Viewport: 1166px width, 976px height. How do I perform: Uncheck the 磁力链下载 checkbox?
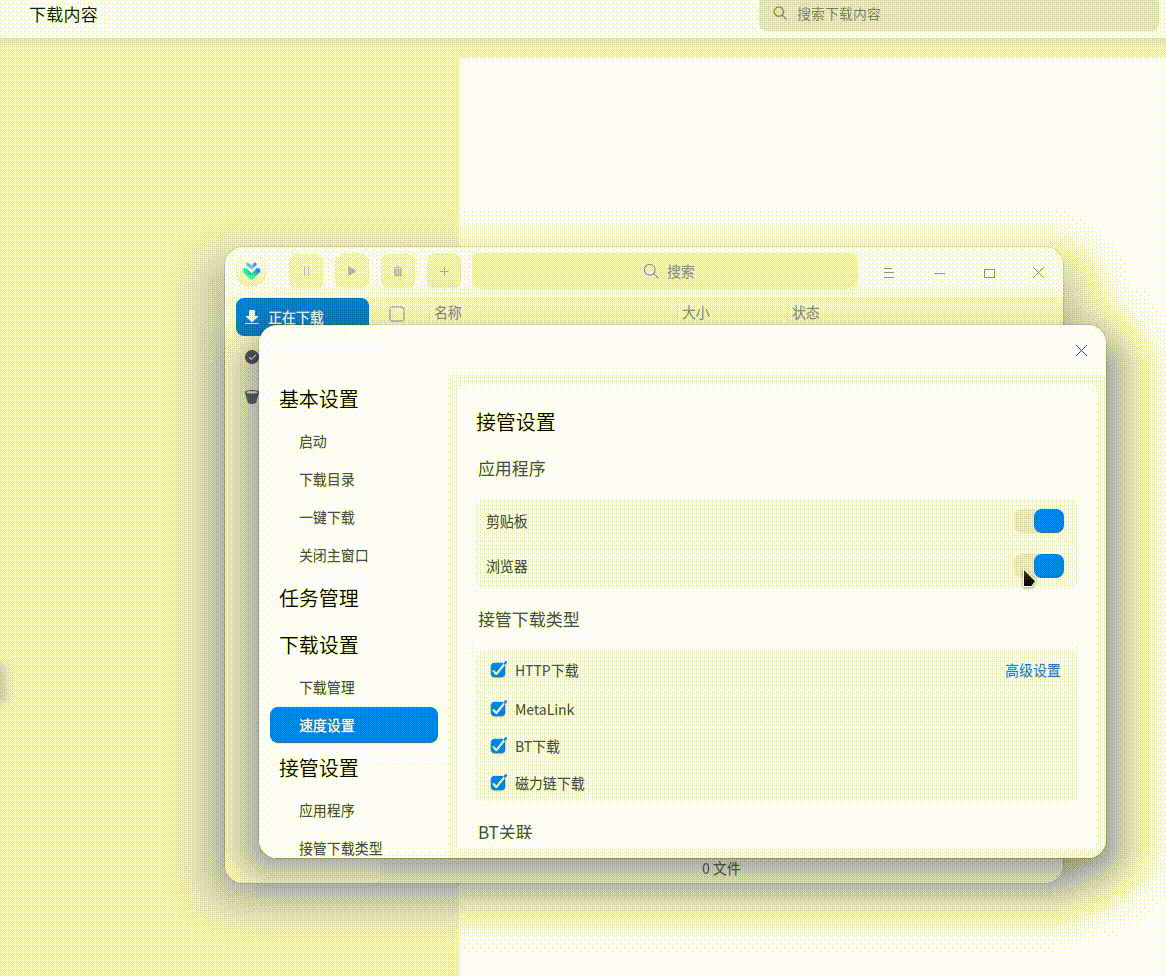click(498, 783)
